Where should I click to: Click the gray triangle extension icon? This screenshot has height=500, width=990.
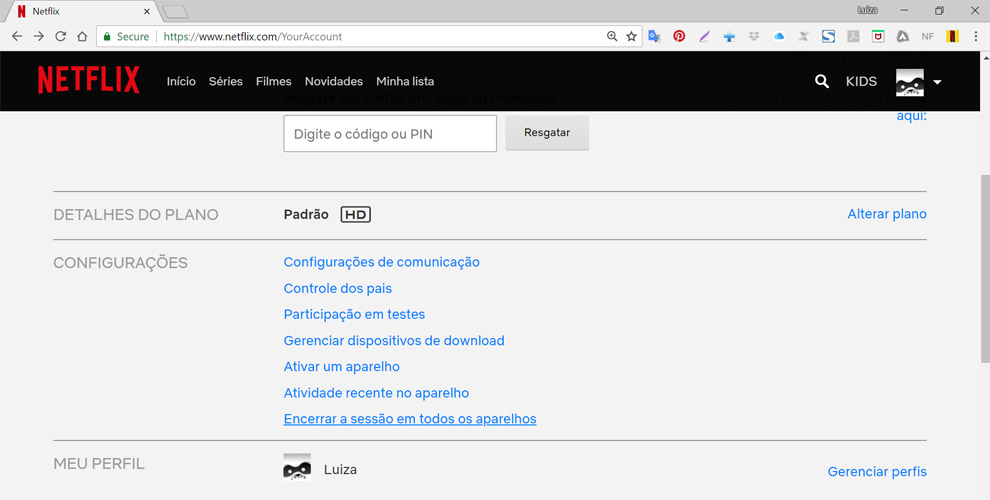(903, 37)
